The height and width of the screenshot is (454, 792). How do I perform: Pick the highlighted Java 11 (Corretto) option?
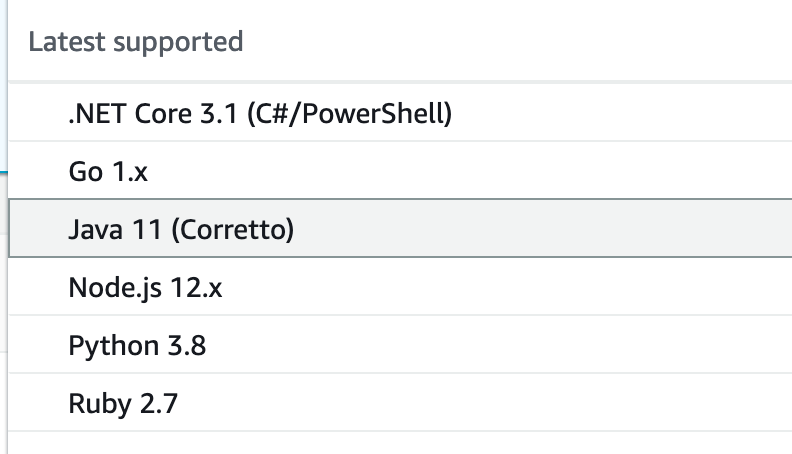[x=181, y=230]
